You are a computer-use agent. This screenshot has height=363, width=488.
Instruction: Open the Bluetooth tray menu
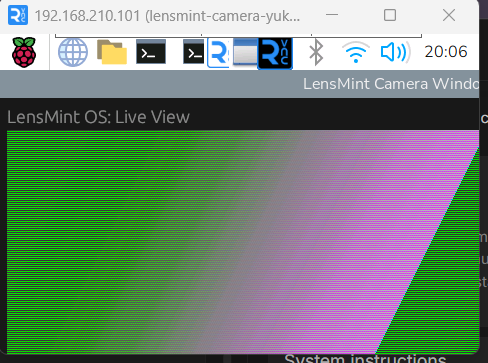316,52
